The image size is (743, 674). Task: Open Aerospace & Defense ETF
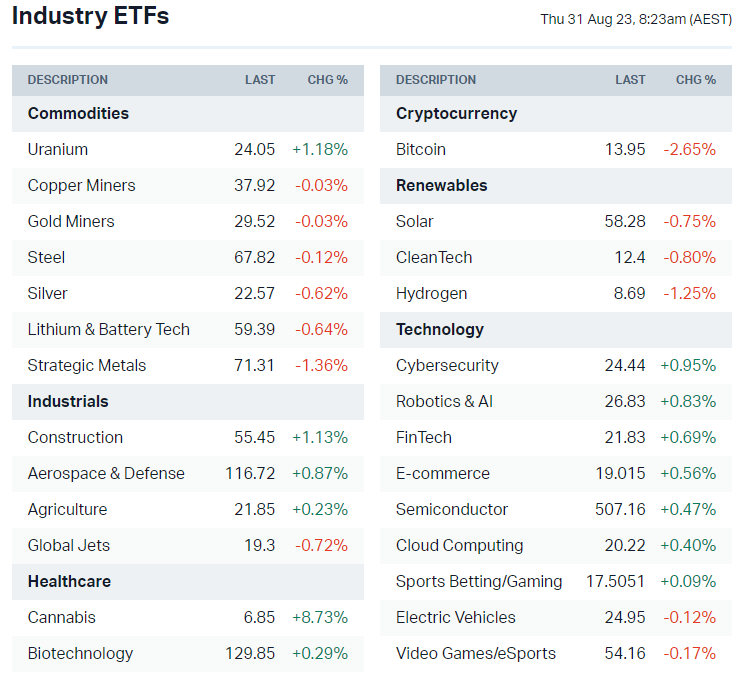tap(106, 473)
